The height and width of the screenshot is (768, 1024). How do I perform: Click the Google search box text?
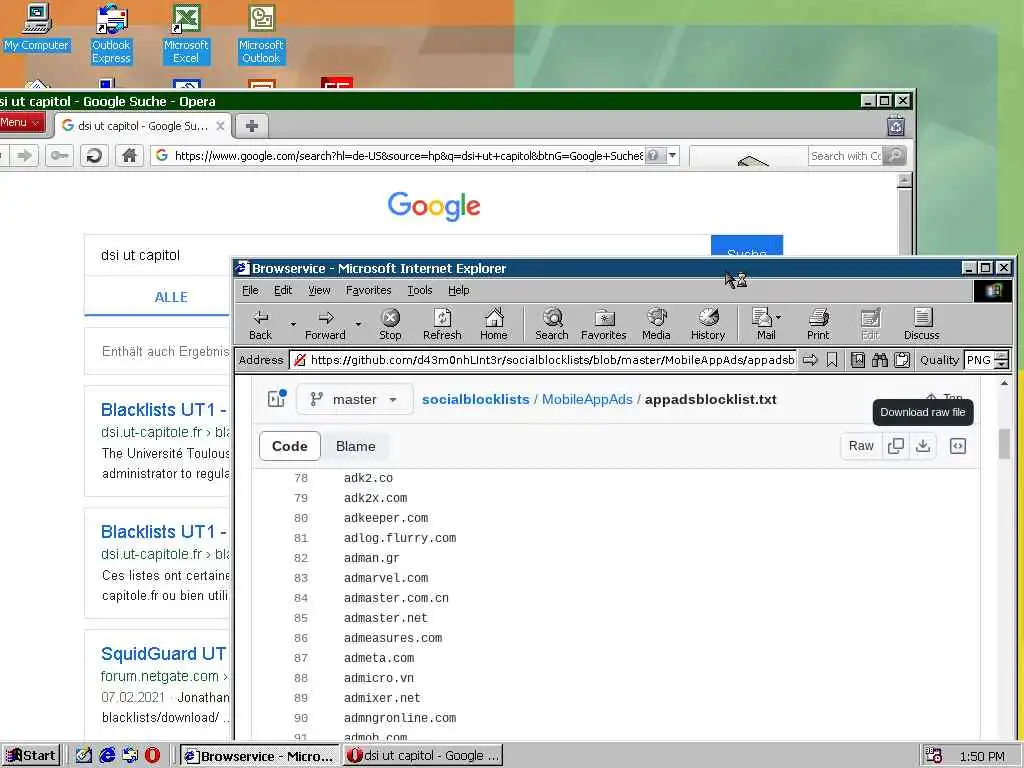click(x=140, y=255)
